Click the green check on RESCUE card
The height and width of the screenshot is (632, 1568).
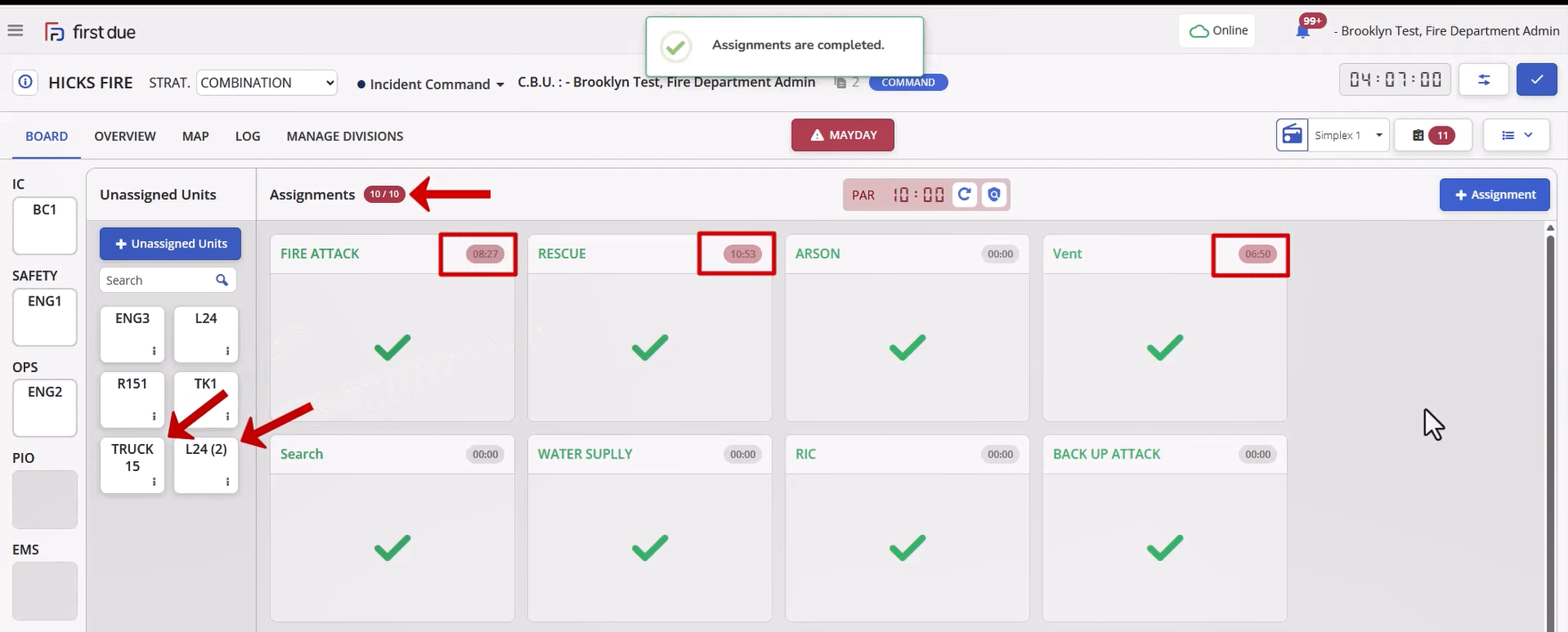coord(650,346)
